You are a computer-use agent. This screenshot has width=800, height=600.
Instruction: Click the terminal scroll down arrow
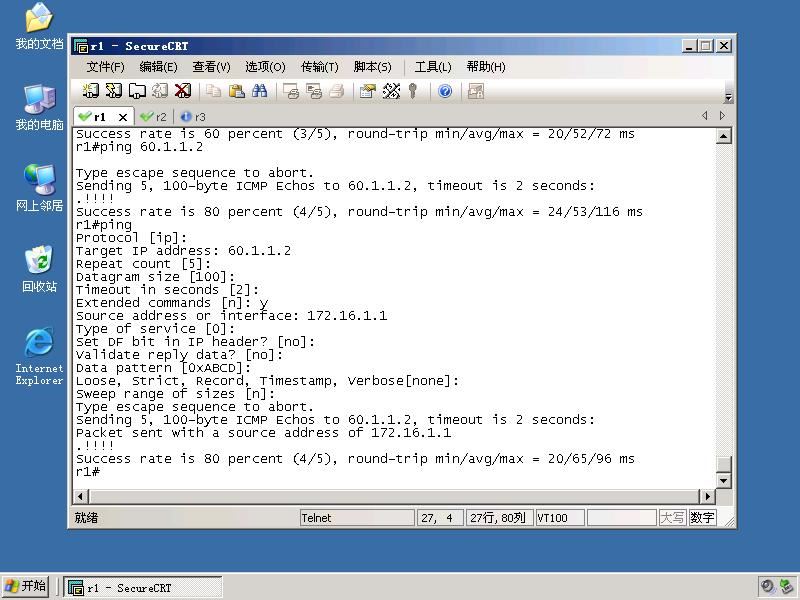tap(723, 480)
